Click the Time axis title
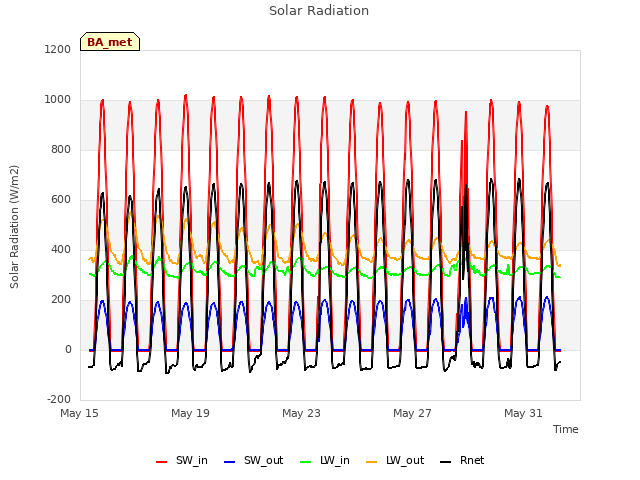Viewport: 640px width, 480px height. (x=566, y=429)
